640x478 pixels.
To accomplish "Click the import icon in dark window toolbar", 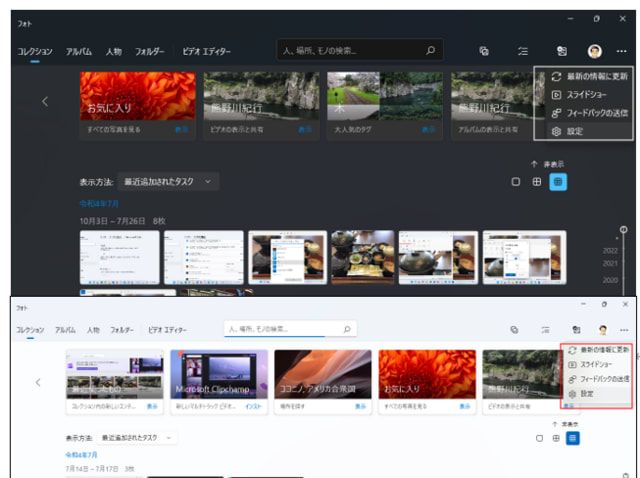I will (x=561, y=51).
